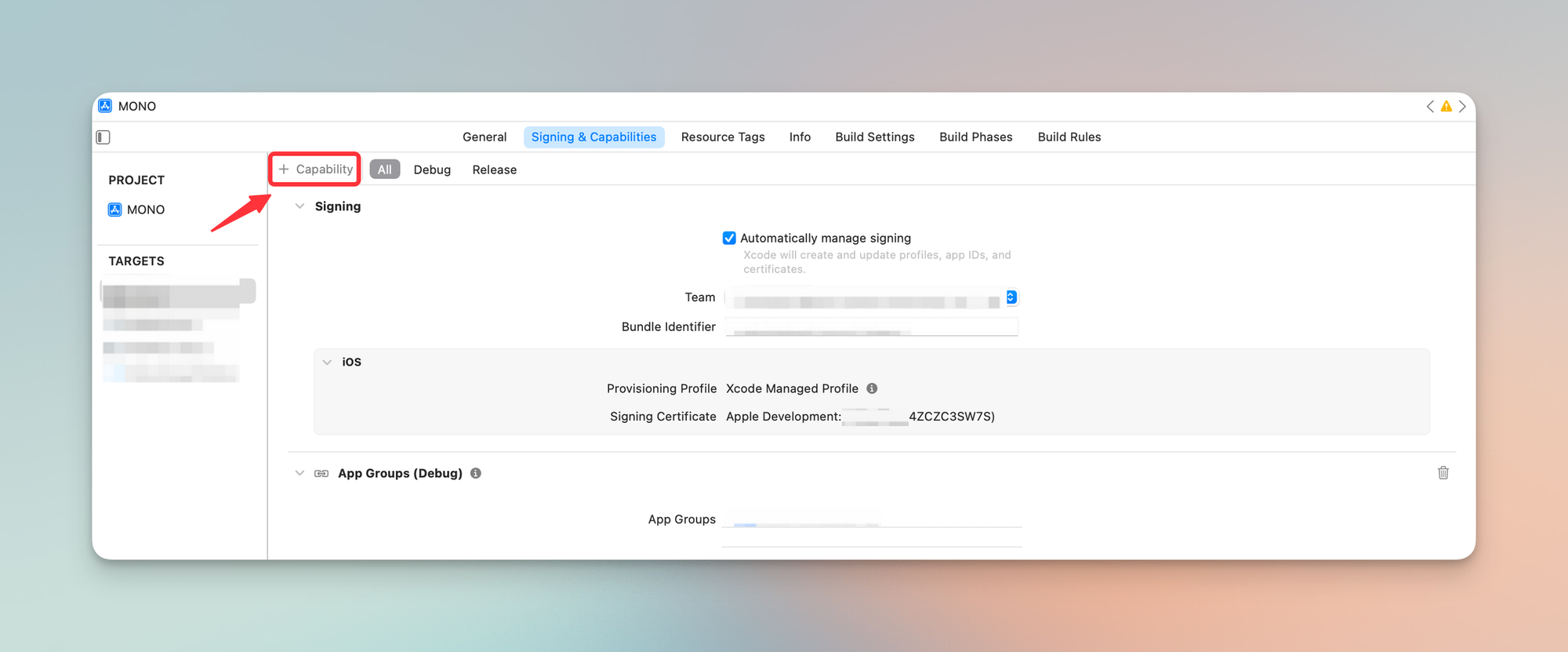1568x652 pixels.
Task: Click the yellow warning triangle icon
Action: [x=1446, y=107]
